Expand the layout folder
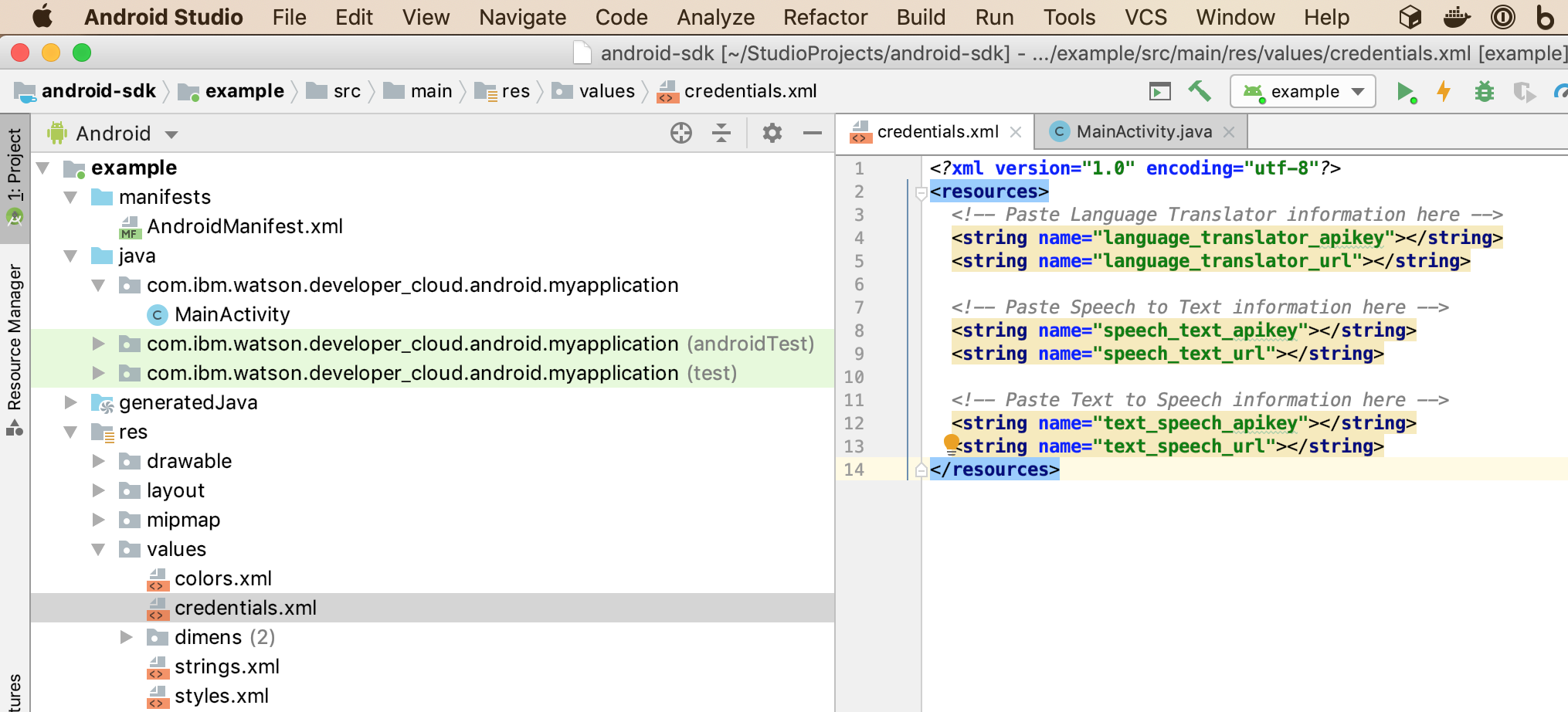Image resolution: width=1568 pixels, height=712 pixels. (99, 490)
